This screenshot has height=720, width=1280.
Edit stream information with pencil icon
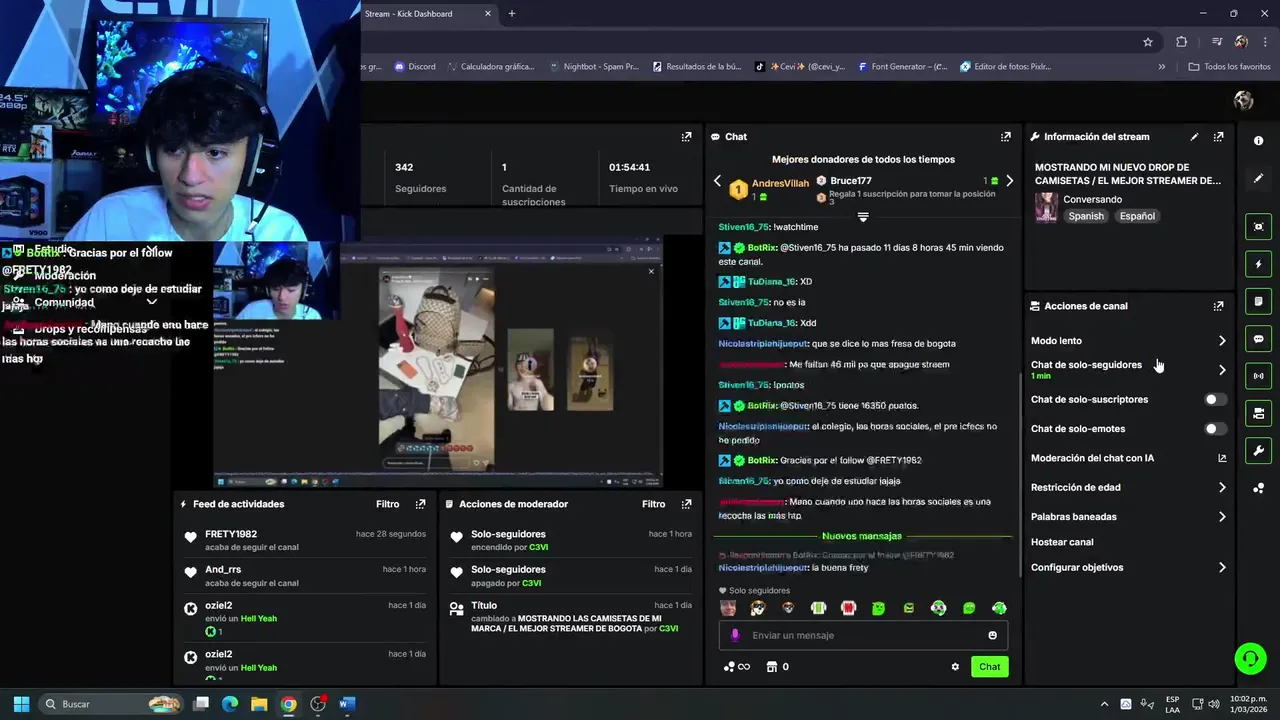tap(1194, 137)
